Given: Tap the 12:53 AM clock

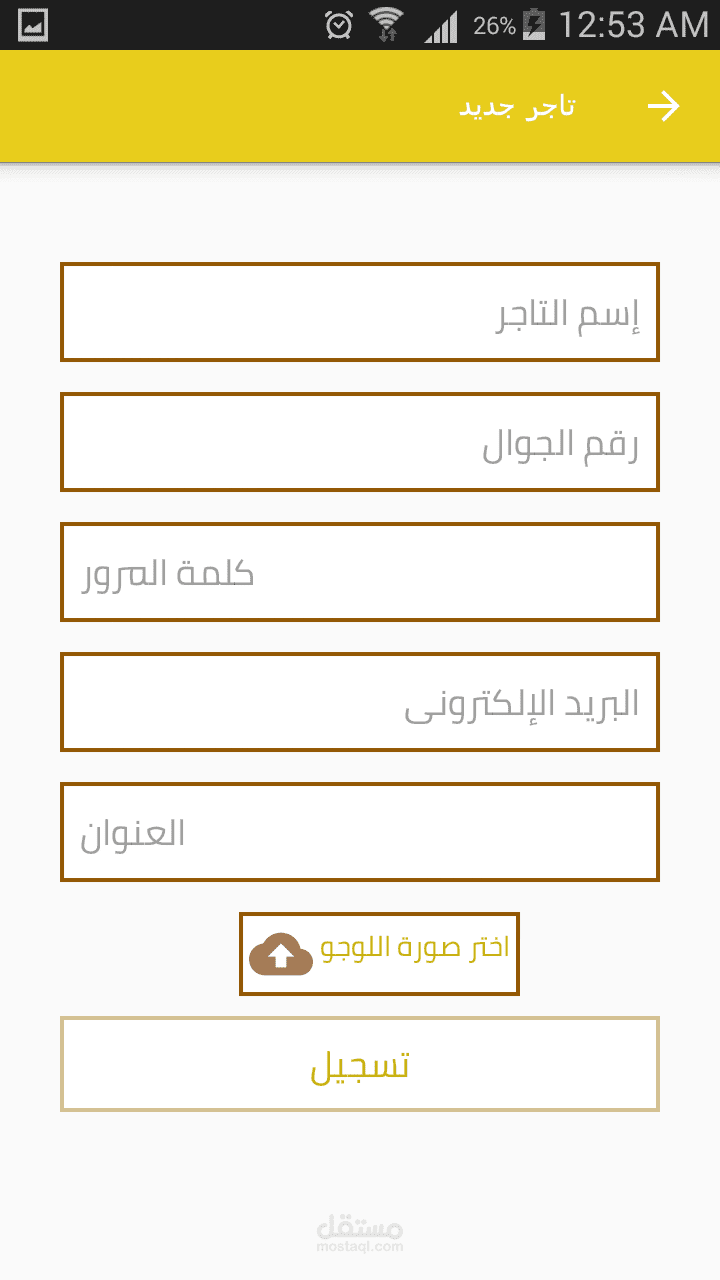Looking at the screenshot, I should pos(633,25).
